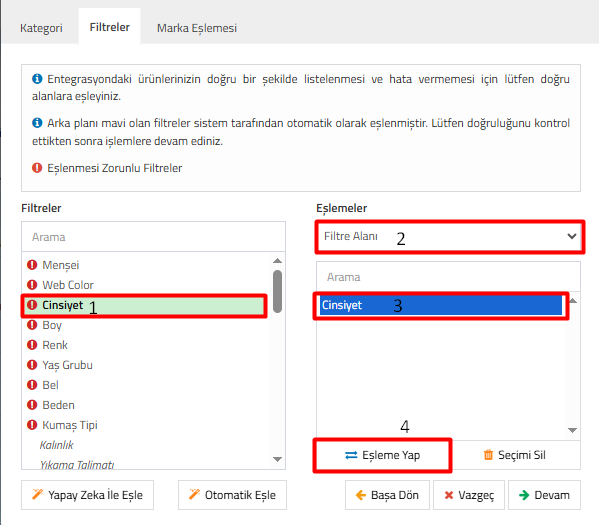Click the required icon beside Renk

[32, 345]
